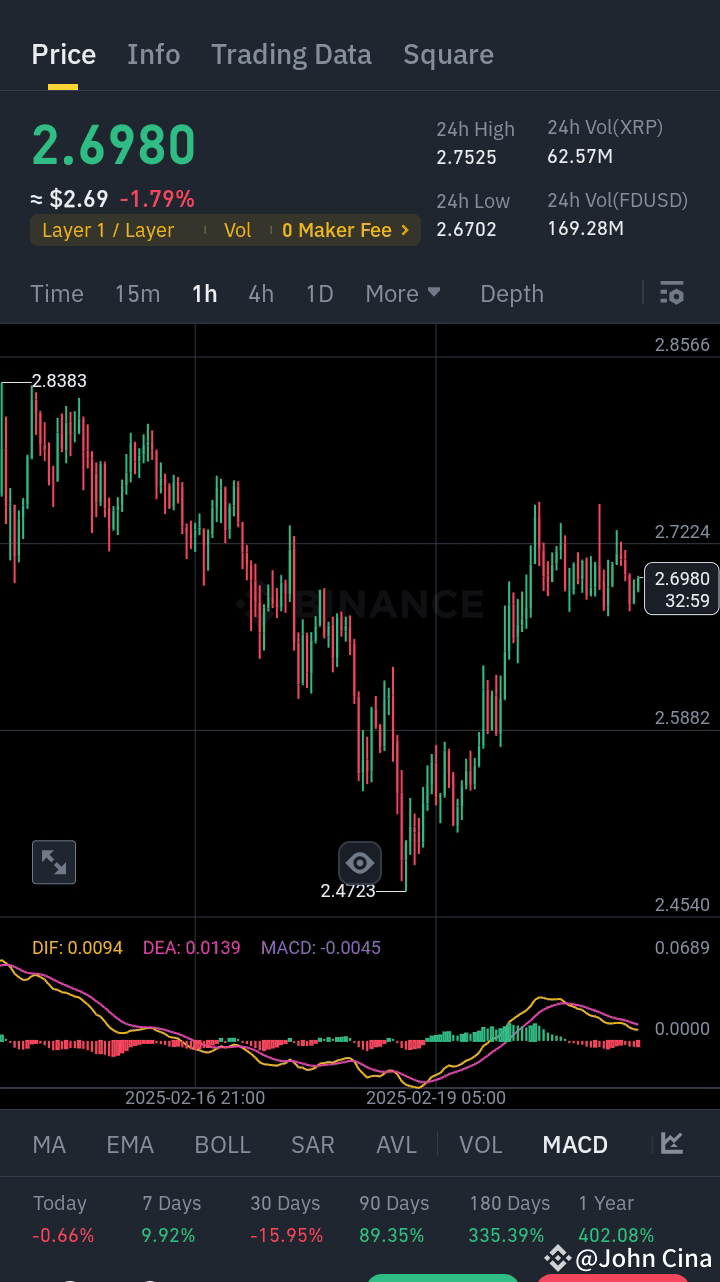Select 4h chart interval
The image size is (720, 1282).
coord(261,293)
